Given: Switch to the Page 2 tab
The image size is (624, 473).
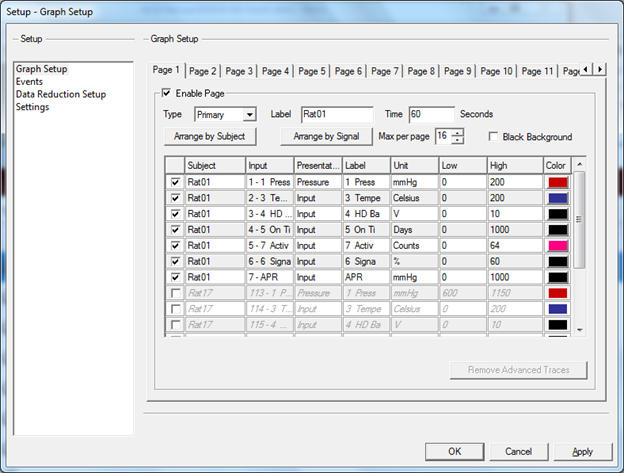Looking at the screenshot, I should point(203,71).
